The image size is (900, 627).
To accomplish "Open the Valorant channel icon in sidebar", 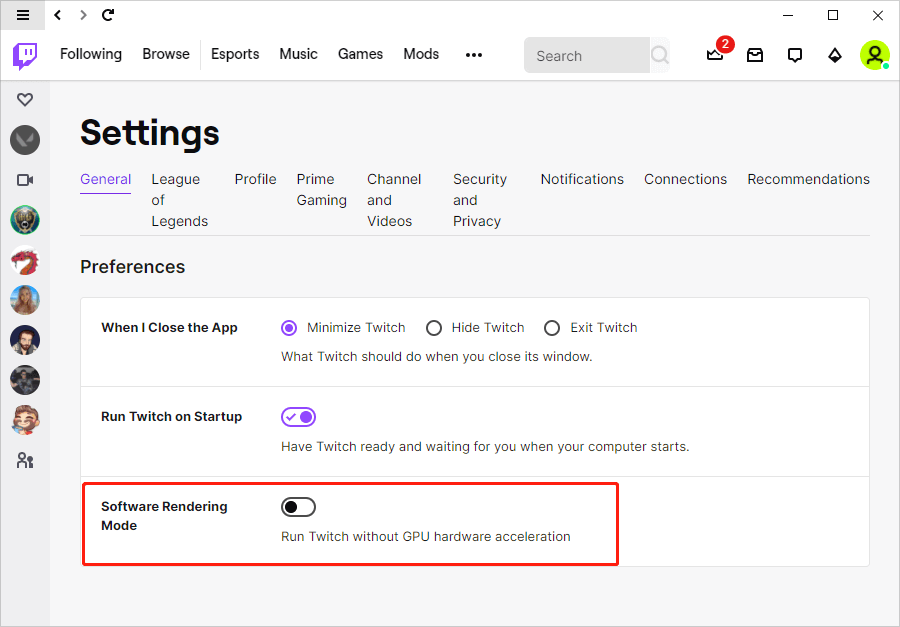I will pyautogui.click(x=25, y=140).
